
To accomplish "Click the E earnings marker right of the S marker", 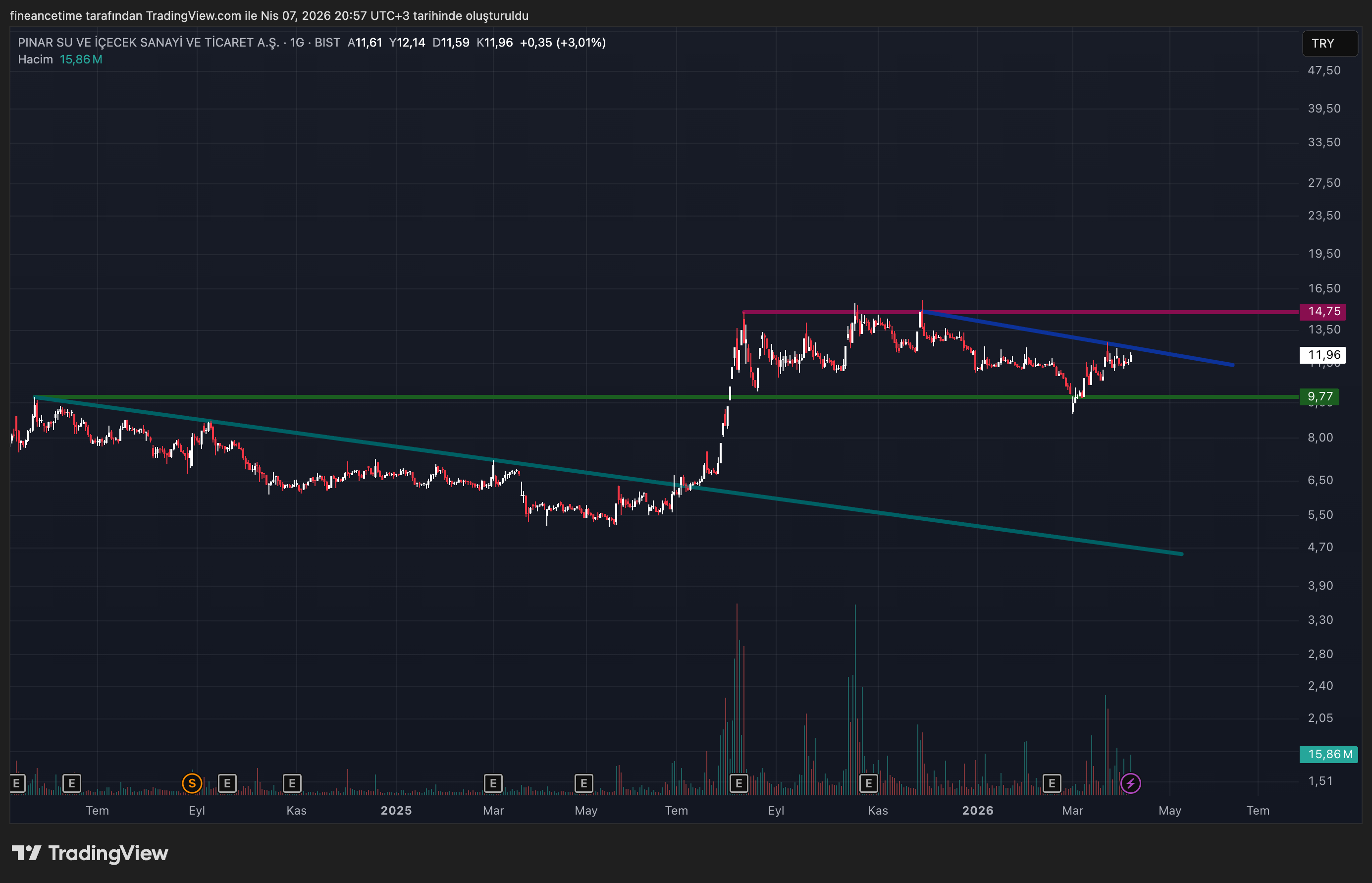I will pos(227,783).
